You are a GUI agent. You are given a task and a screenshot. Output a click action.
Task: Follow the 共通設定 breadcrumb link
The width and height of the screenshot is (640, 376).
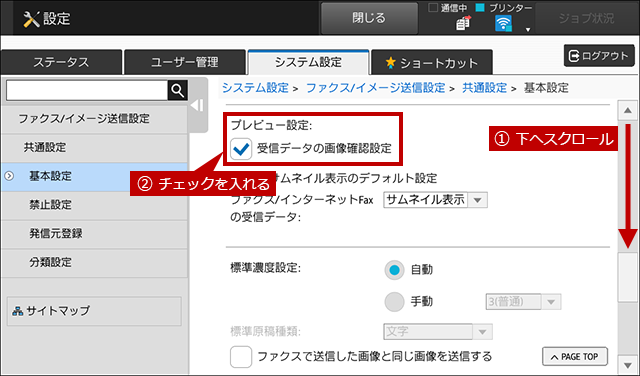[484, 88]
